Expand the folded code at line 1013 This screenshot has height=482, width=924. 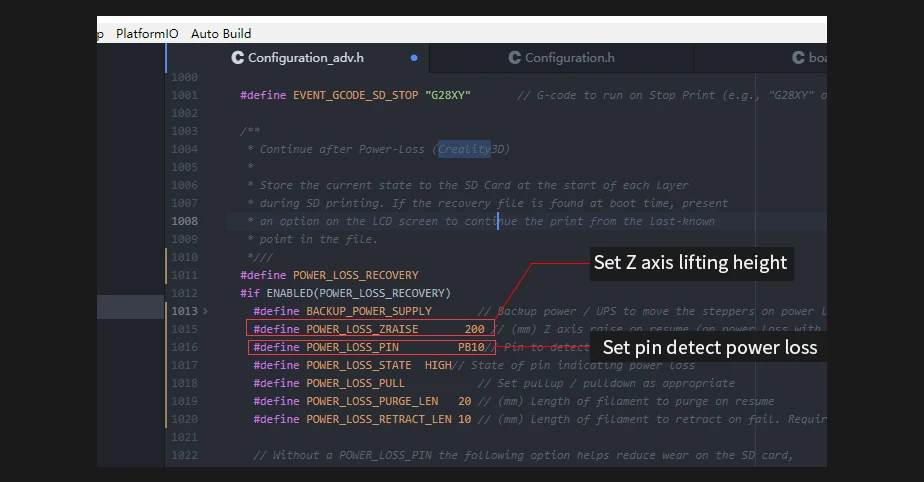pos(205,311)
